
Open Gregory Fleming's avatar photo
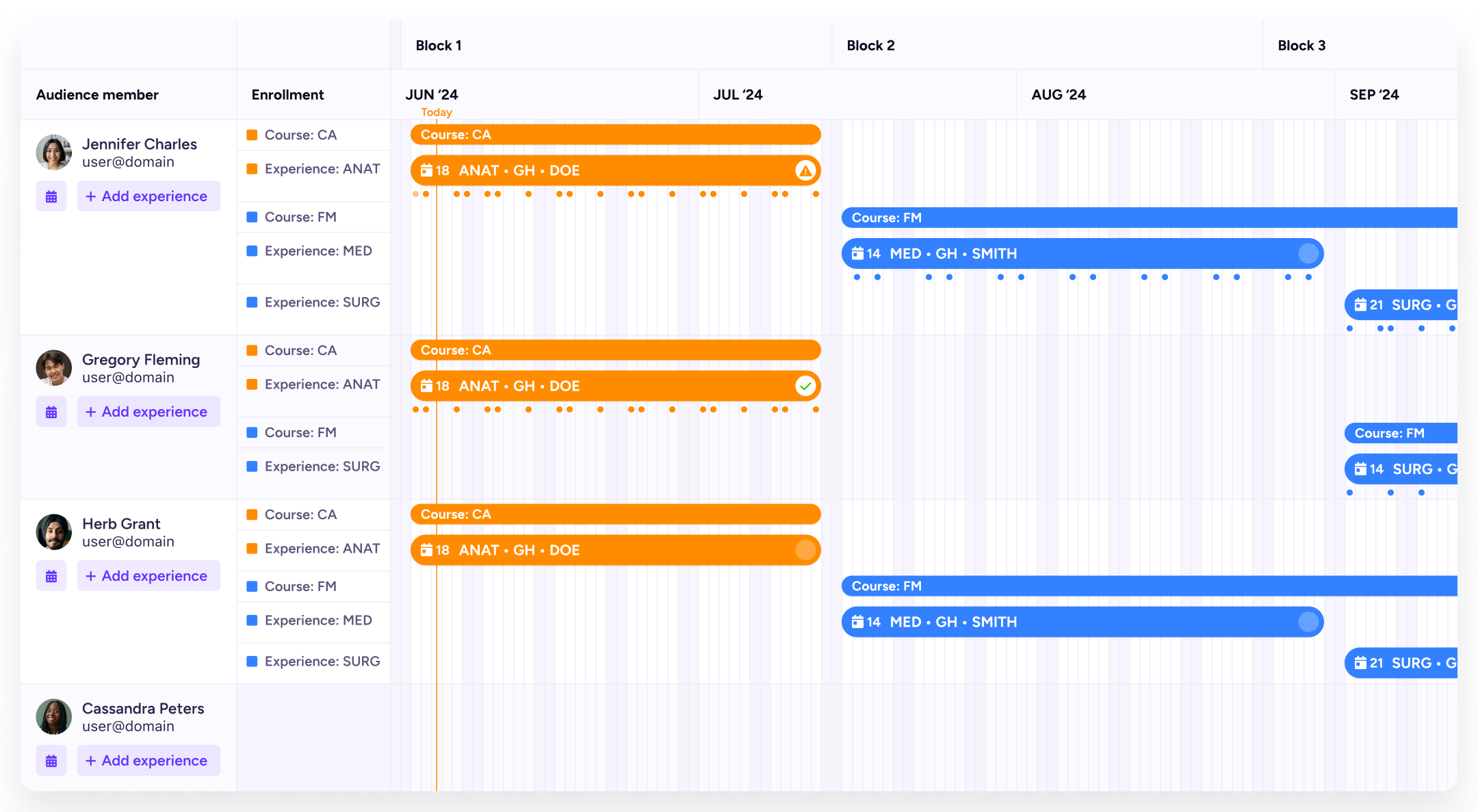[x=54, y=368]
